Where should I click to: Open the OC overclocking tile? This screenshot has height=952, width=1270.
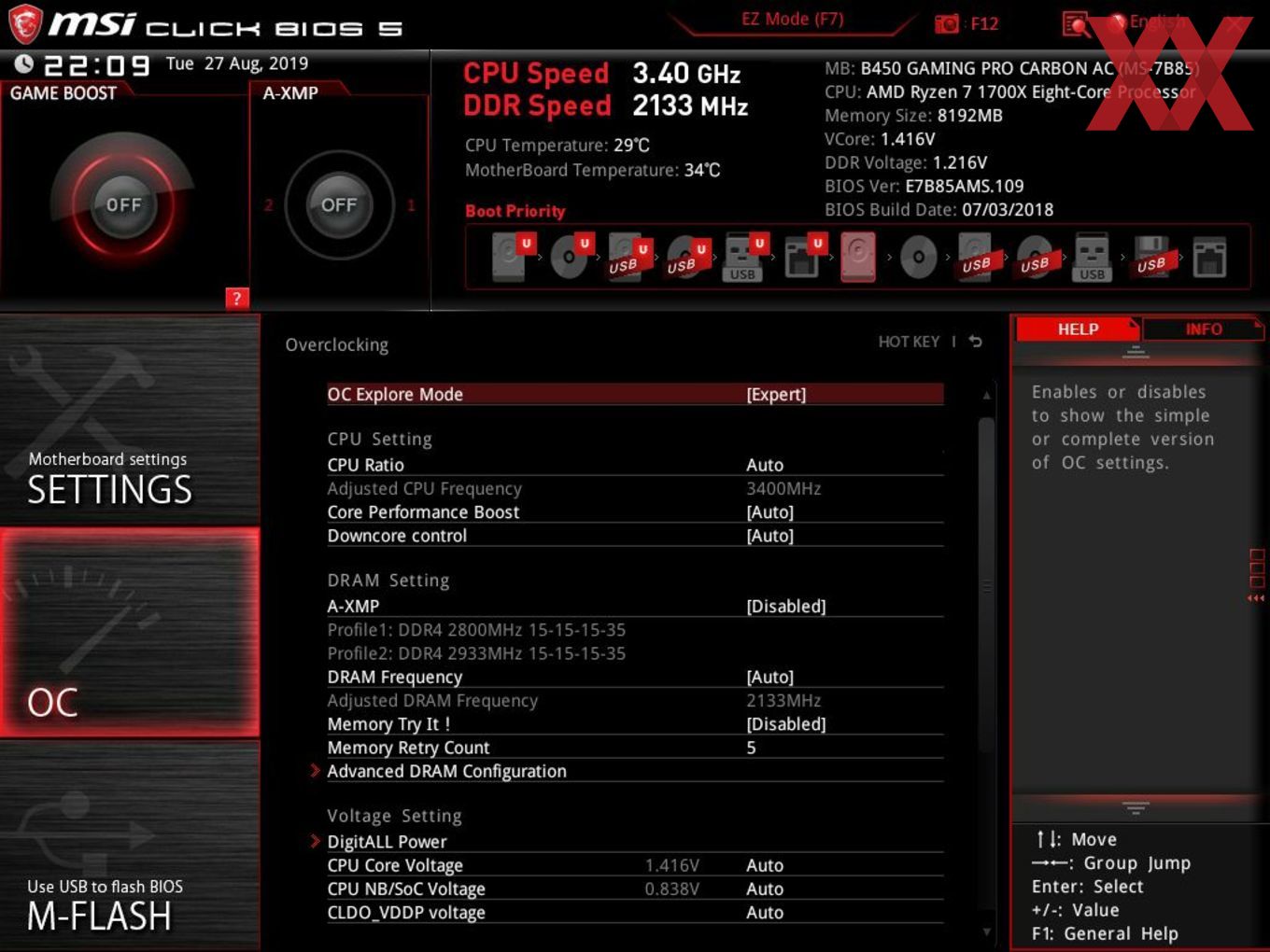130,632
